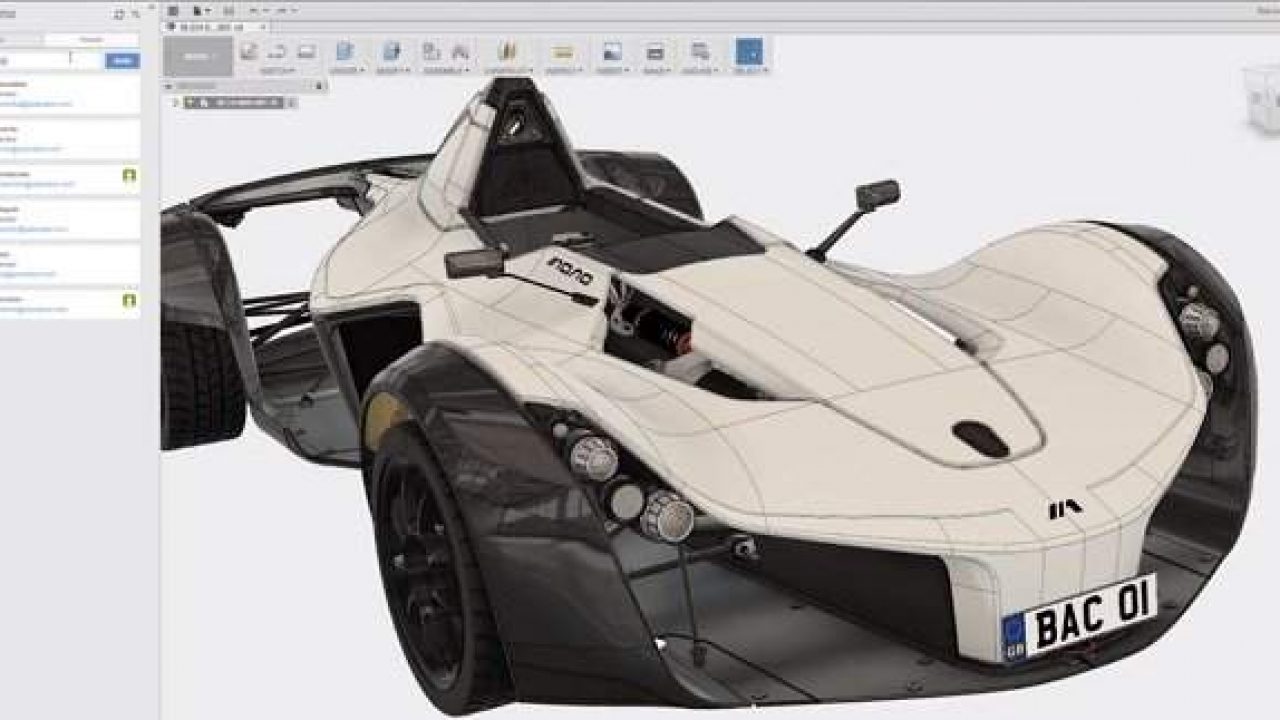Image resolution: width=1280 pixels, height=720 pixels.
Task: Click the text field in the side panel
Action: tap(51, 60)
